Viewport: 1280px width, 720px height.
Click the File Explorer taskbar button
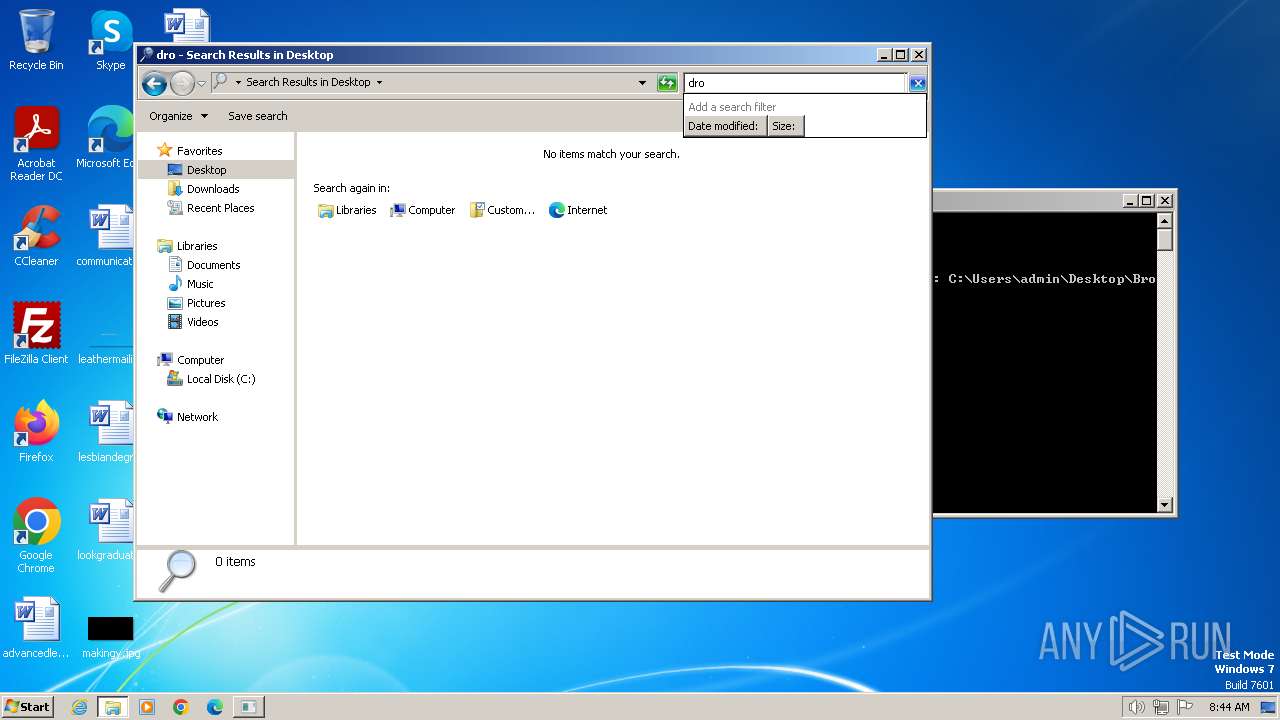tap(112, 707)
